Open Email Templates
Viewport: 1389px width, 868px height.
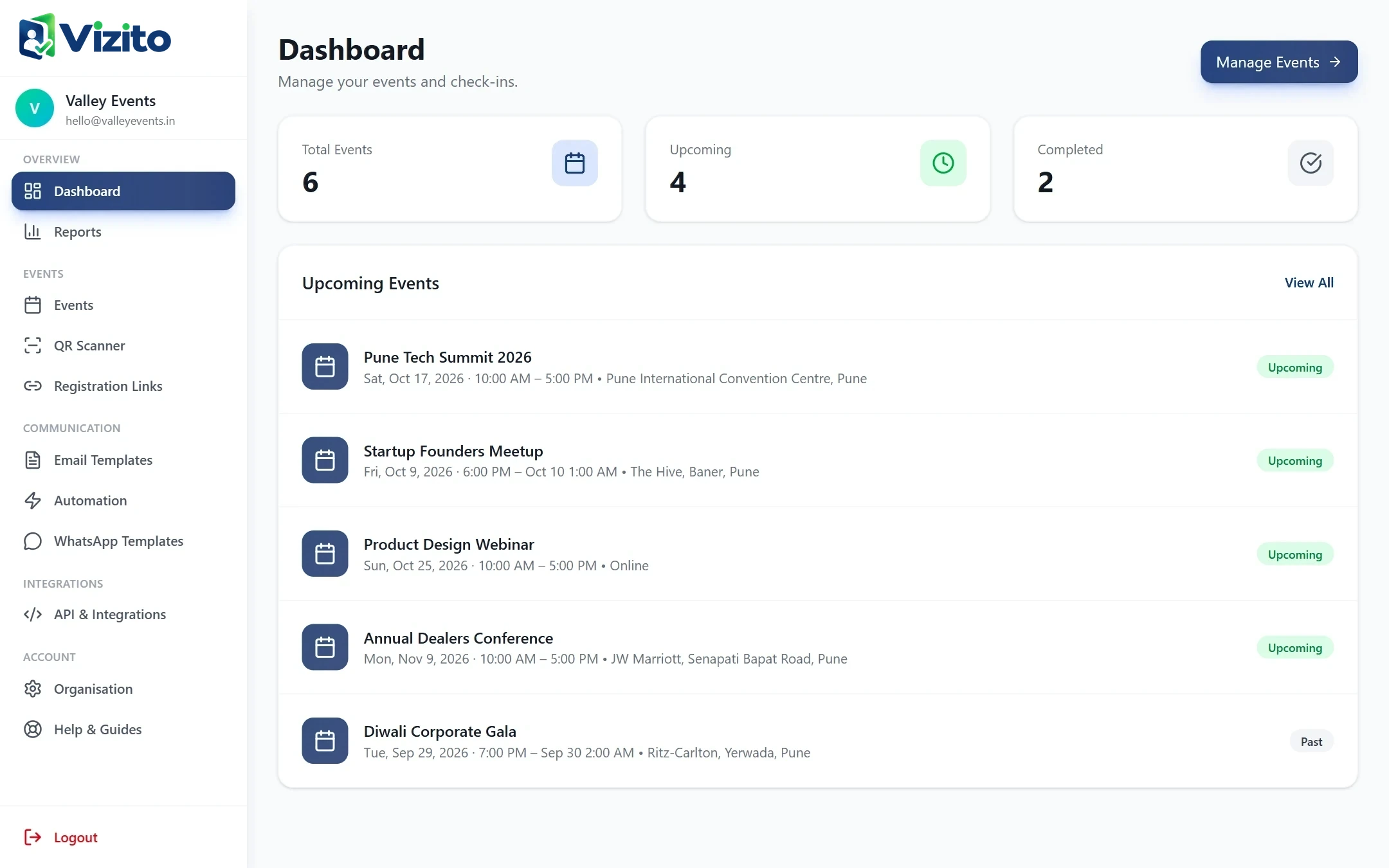(123, 460)
